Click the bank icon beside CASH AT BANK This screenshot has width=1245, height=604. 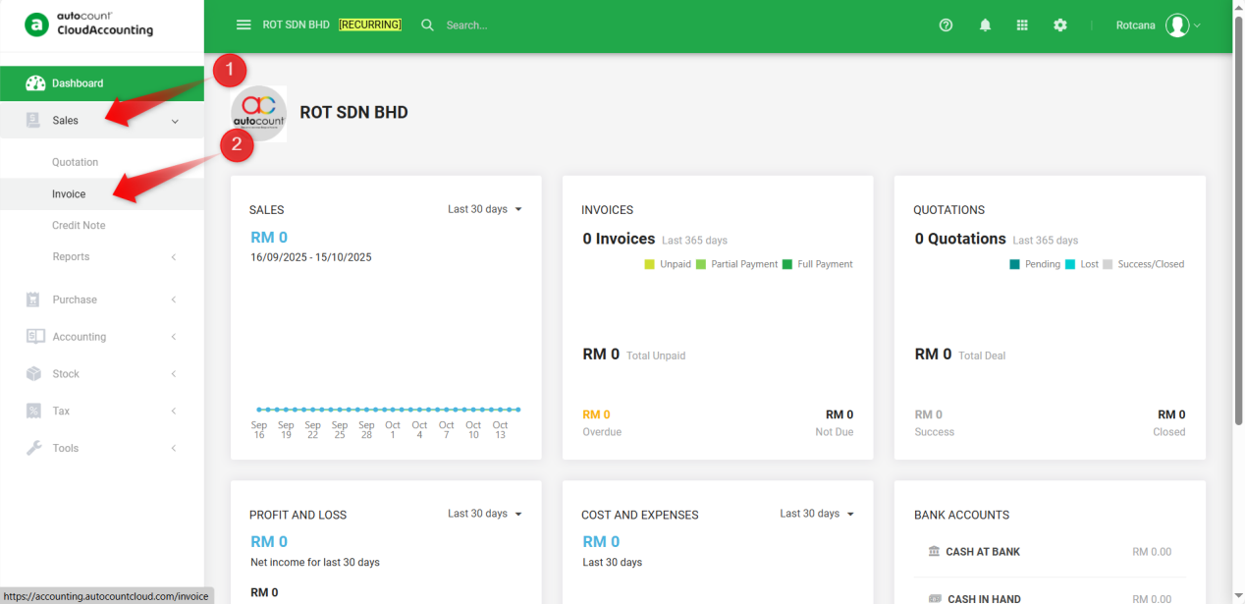tap(934, 551)
